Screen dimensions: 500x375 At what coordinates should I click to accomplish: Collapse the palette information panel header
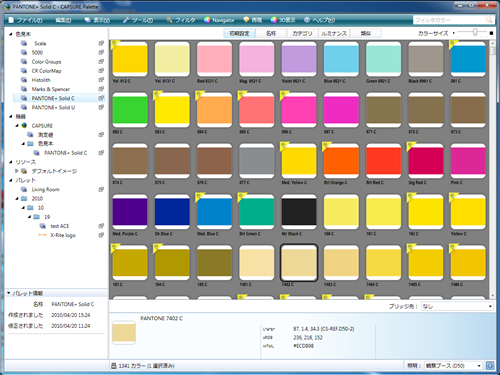pos(9,293)
